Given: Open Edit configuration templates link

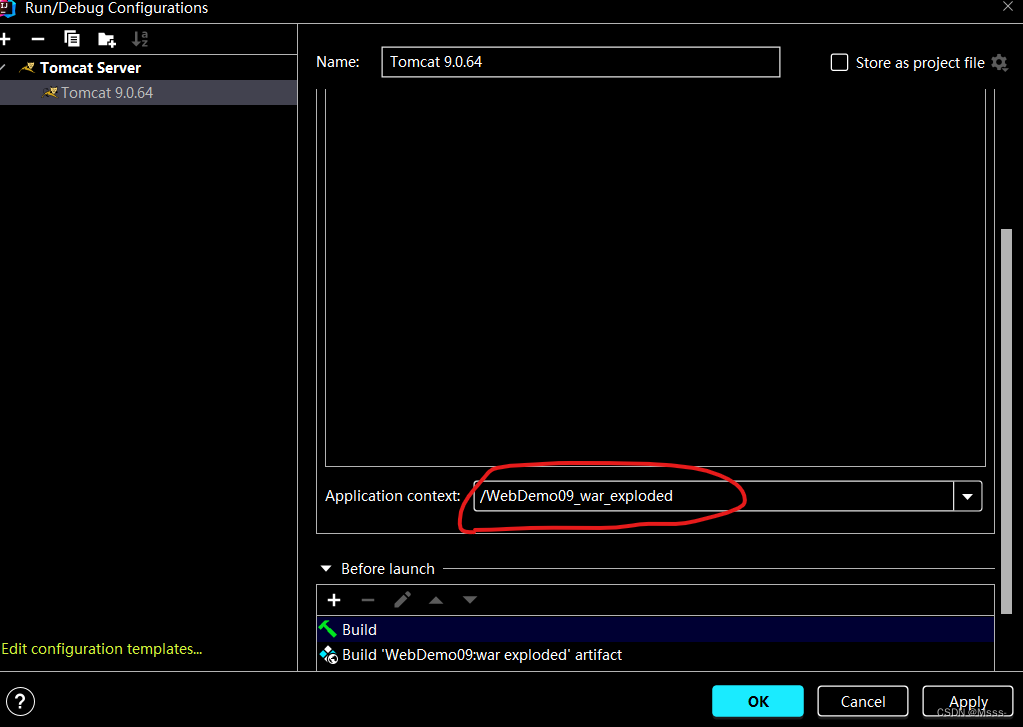Looking at the screenshot, I should 102,649.
